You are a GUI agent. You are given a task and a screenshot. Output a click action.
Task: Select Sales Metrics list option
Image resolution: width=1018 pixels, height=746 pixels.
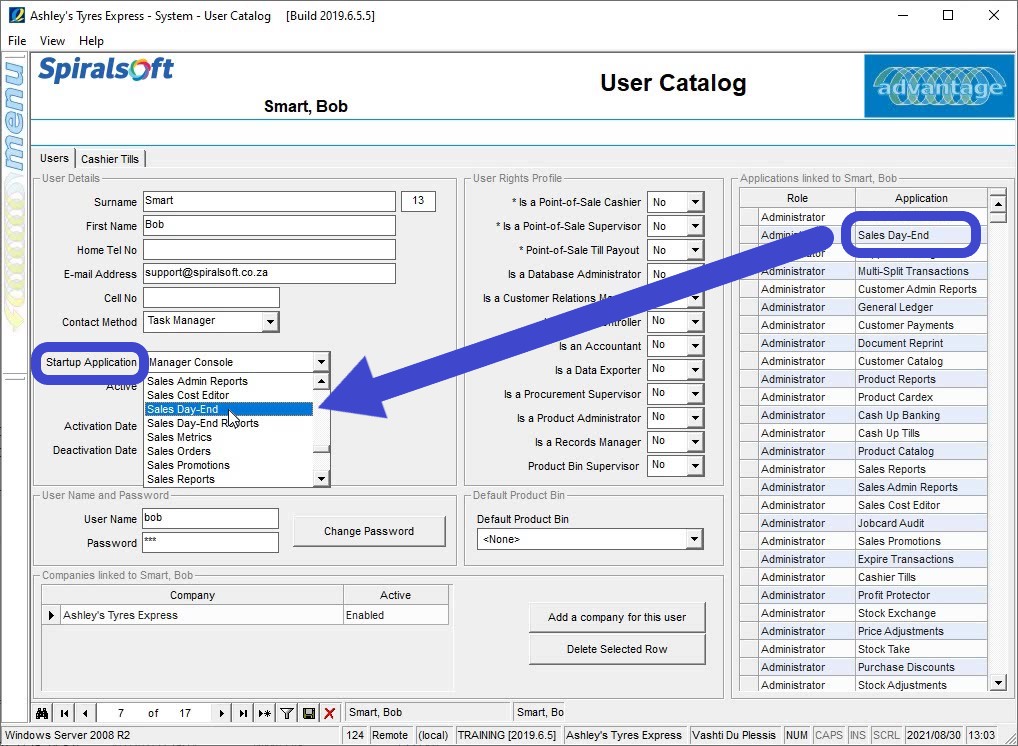tap(229, 438)
